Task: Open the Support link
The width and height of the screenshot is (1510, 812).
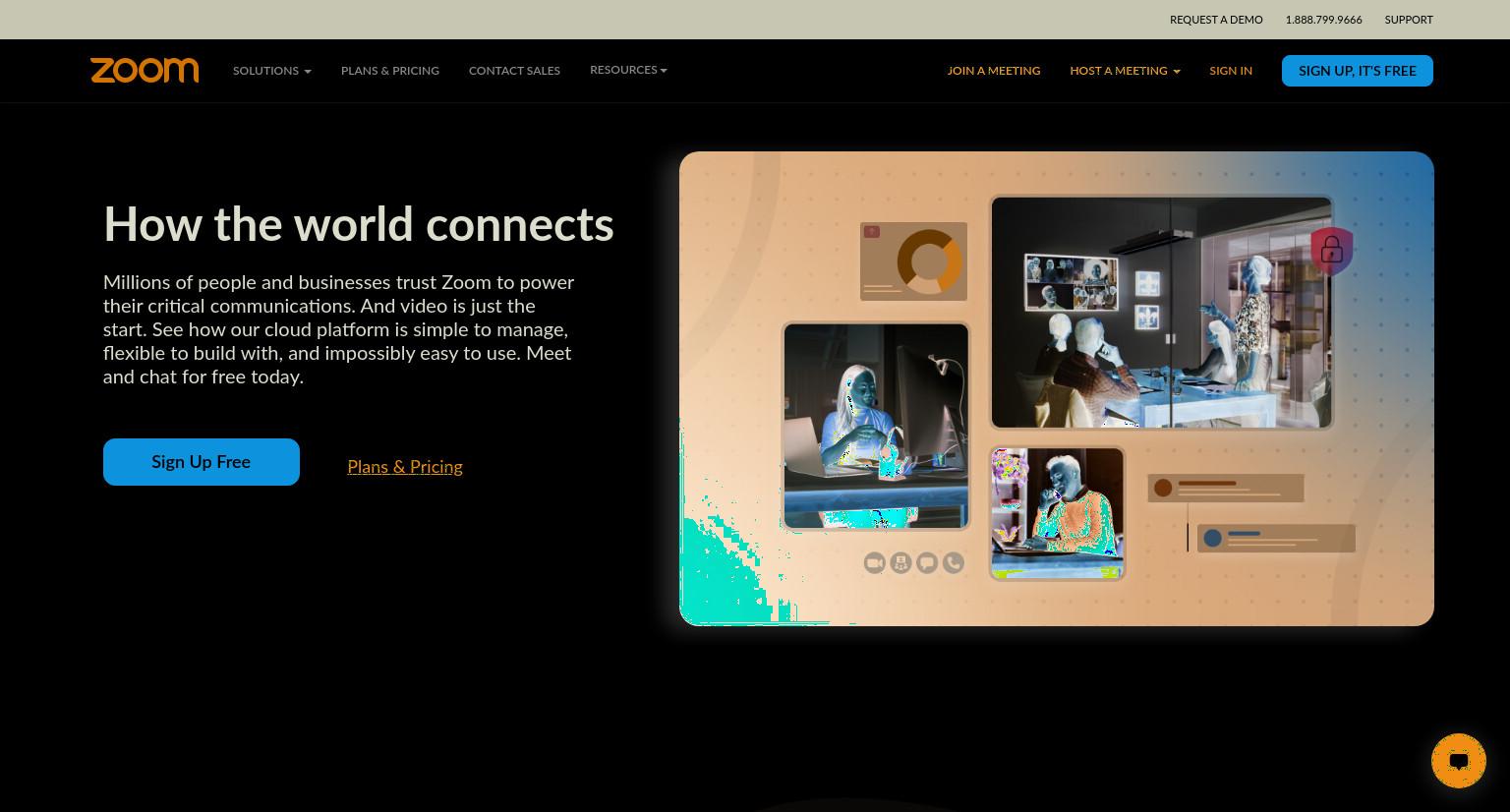Action: [1409, 20]
